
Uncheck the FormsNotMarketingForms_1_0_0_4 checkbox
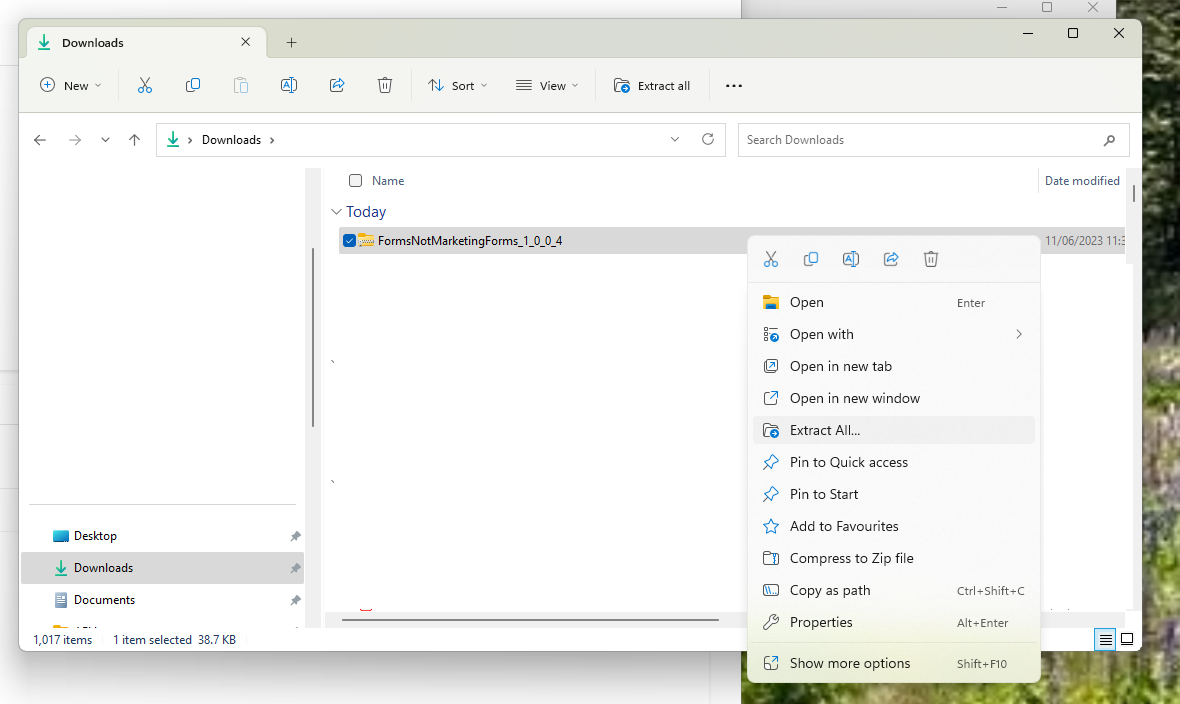click(349, 241)
